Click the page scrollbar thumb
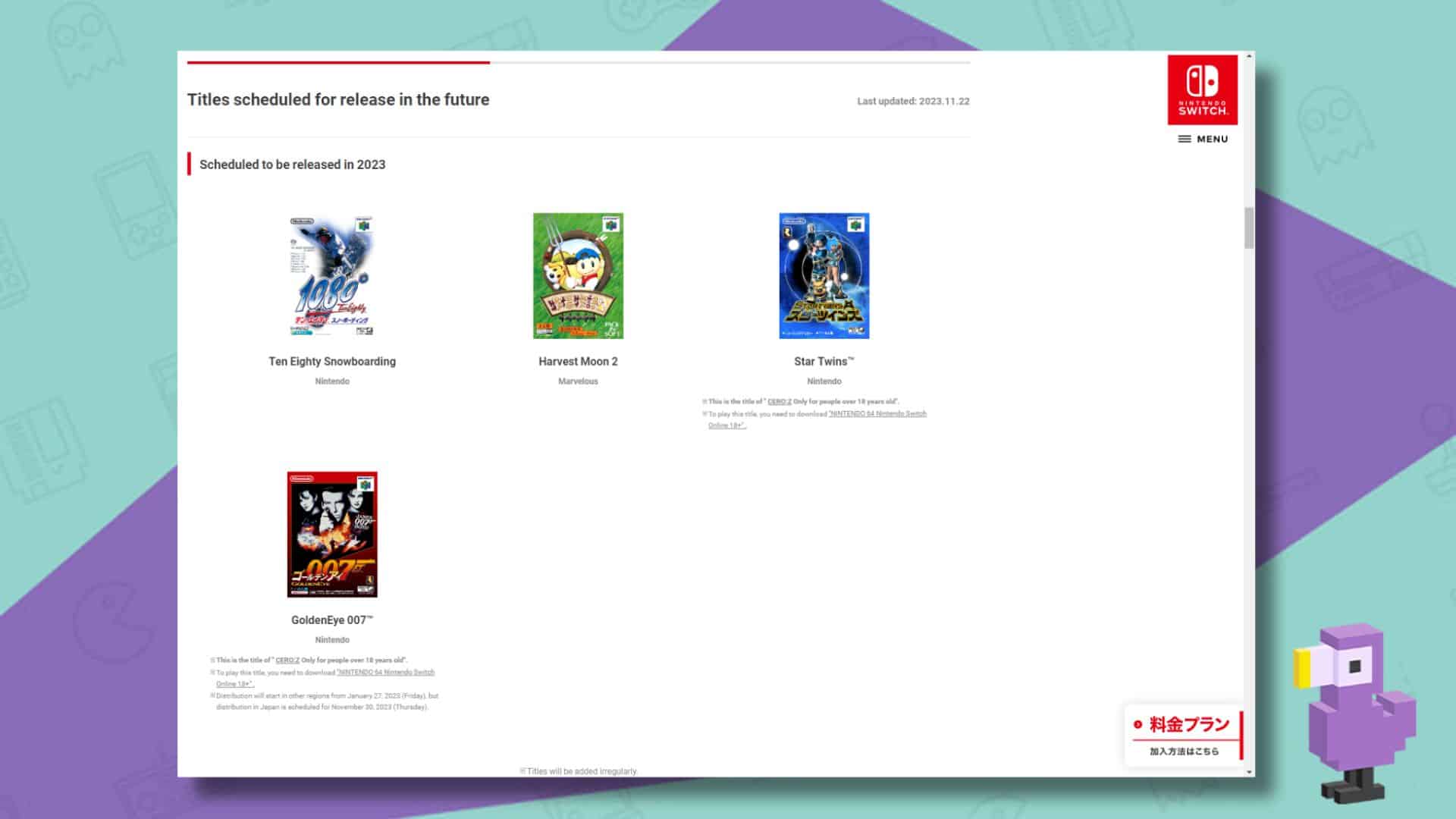1456x819 pixels. click(x=1249, y=227)
